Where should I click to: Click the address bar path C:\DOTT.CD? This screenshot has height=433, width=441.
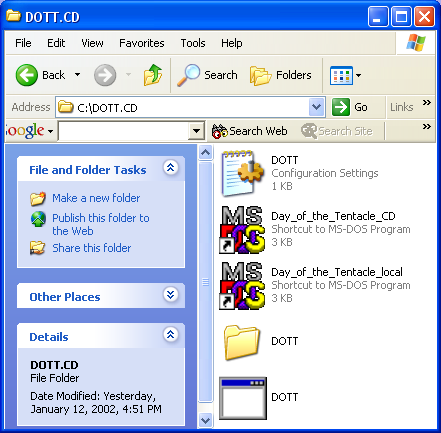tap(107, 108)
